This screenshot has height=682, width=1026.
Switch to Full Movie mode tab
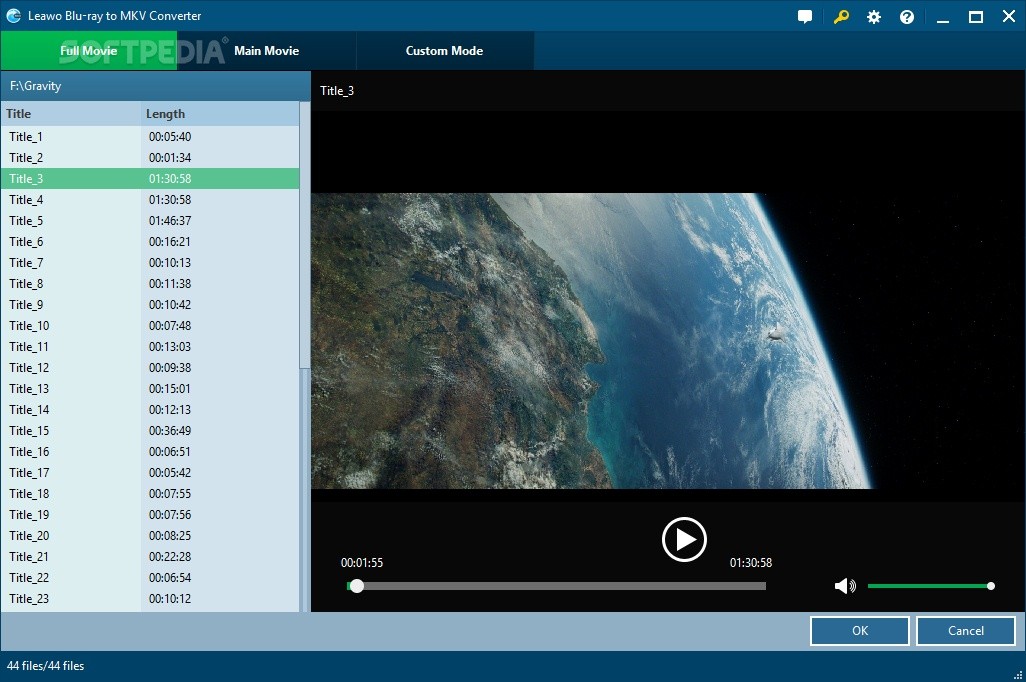(88, 50)
